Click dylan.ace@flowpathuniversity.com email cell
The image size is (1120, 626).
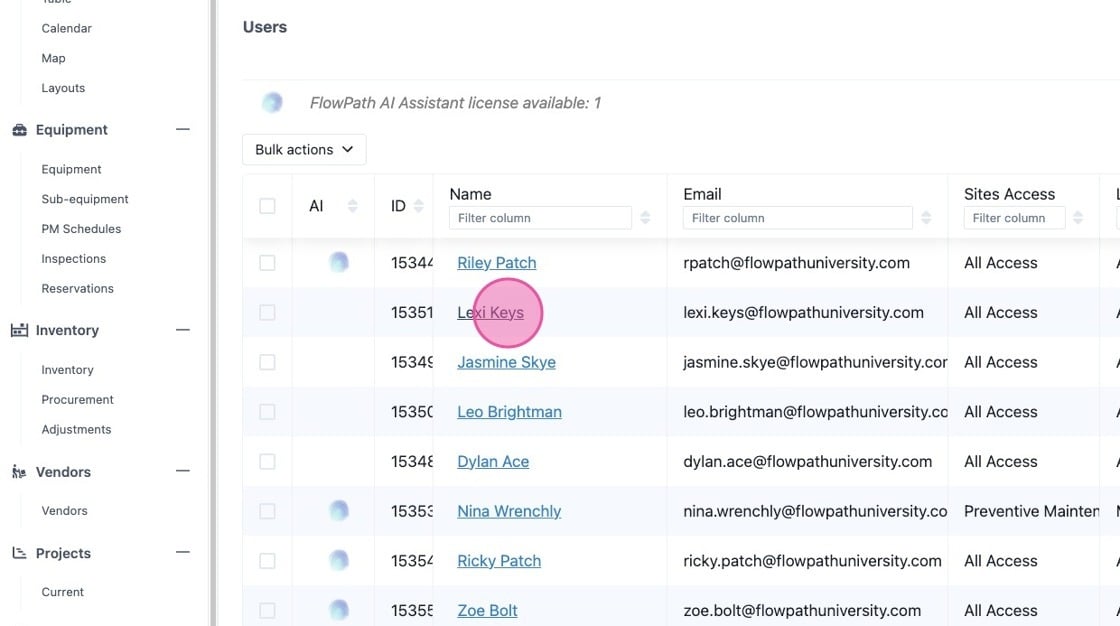coord(807,462)
